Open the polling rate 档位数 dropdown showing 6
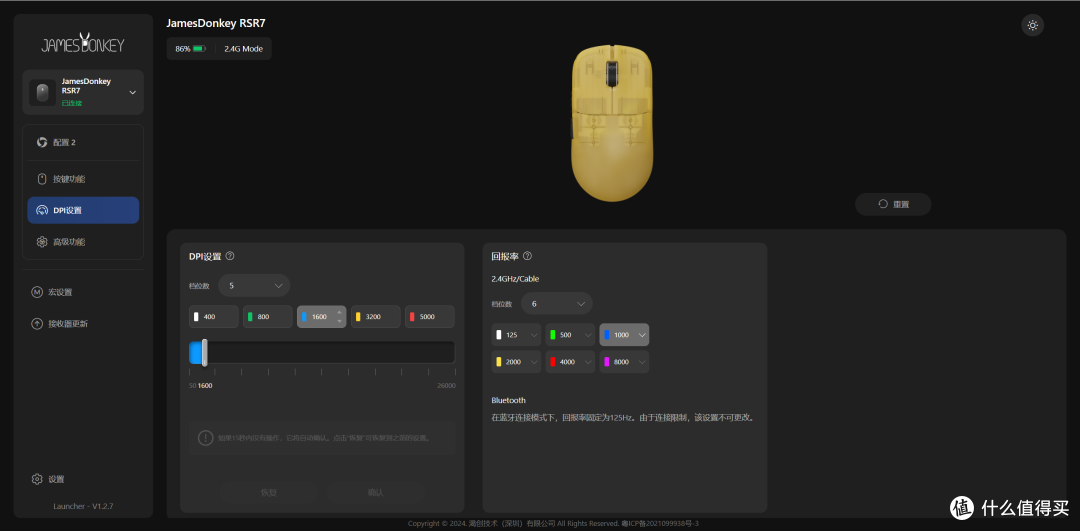 (557, 303)
